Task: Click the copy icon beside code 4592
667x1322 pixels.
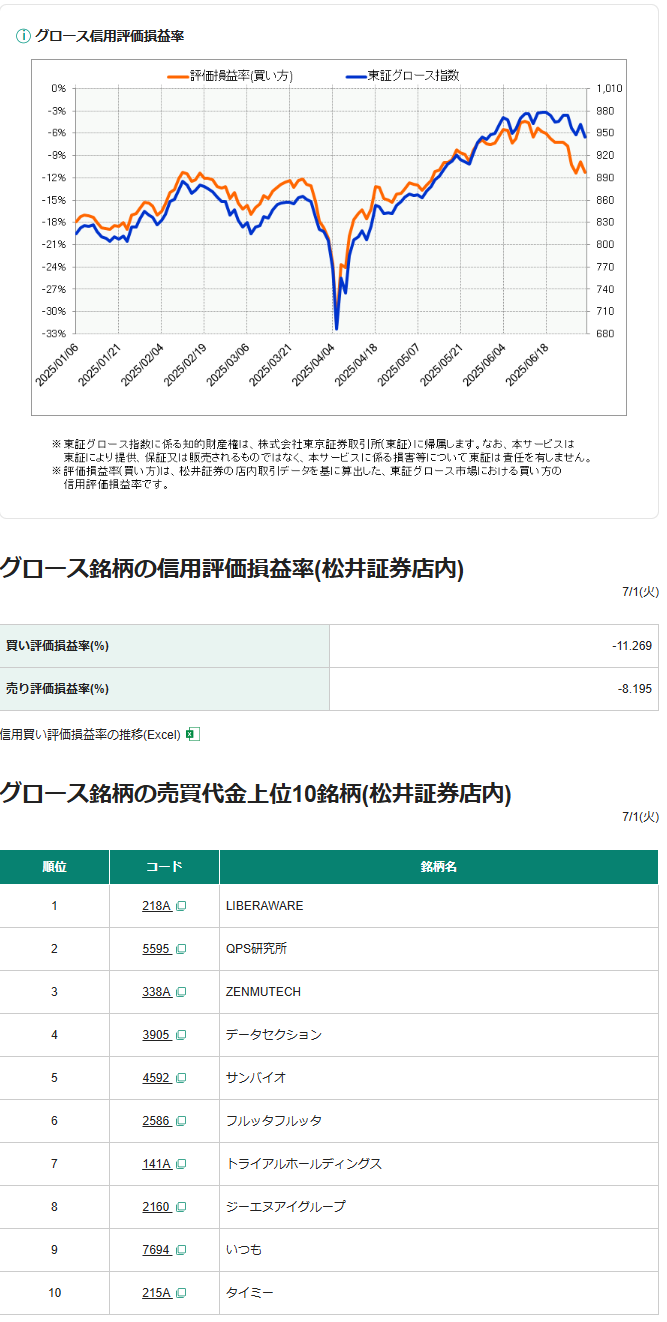Action: click(181, 1078)
